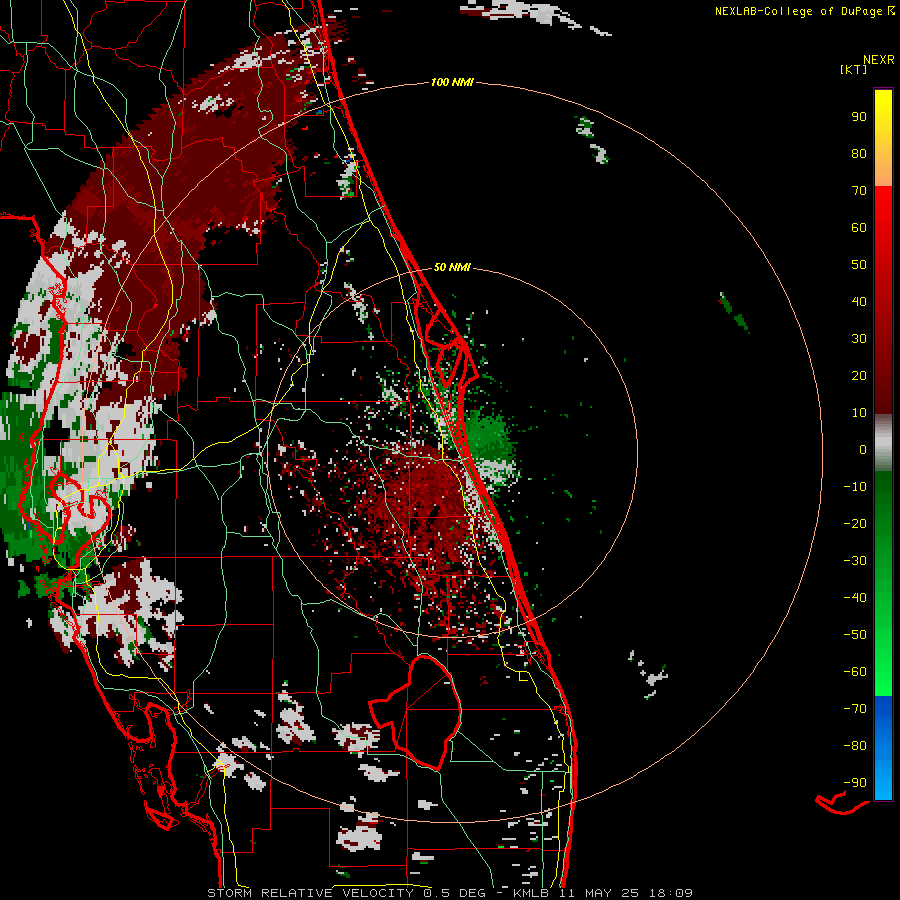Click the -10 value on the velocity scale

[x=855, y=487]
